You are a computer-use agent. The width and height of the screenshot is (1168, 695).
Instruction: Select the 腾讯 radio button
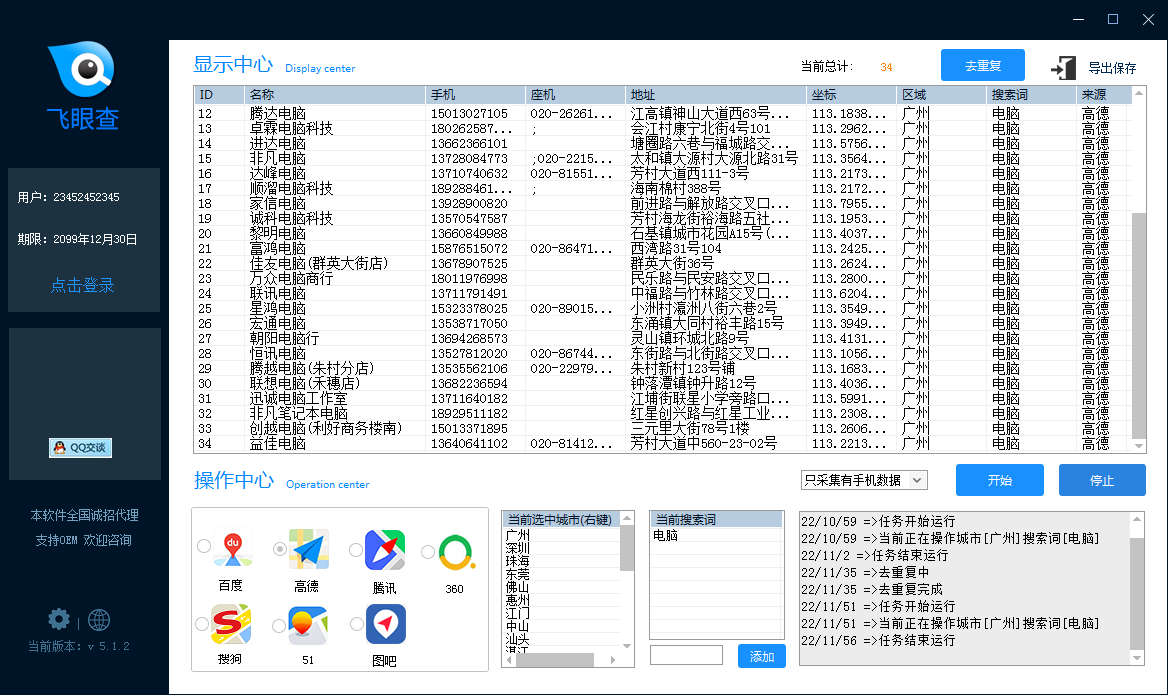355,550
